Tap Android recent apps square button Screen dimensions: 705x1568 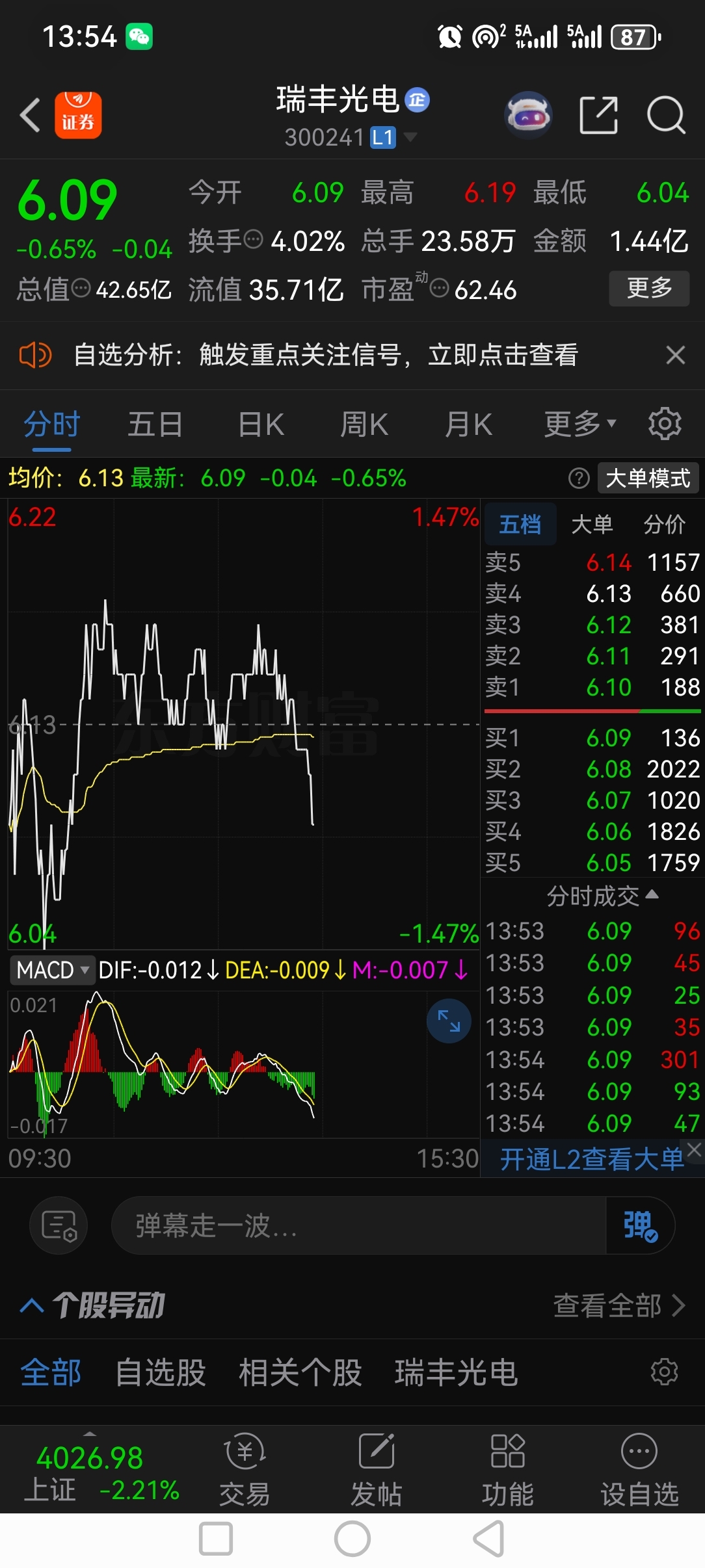point(216,1539)
